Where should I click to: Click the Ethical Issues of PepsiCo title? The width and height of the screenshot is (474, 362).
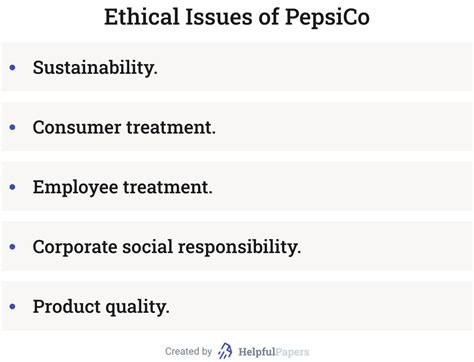click(237, 17)
